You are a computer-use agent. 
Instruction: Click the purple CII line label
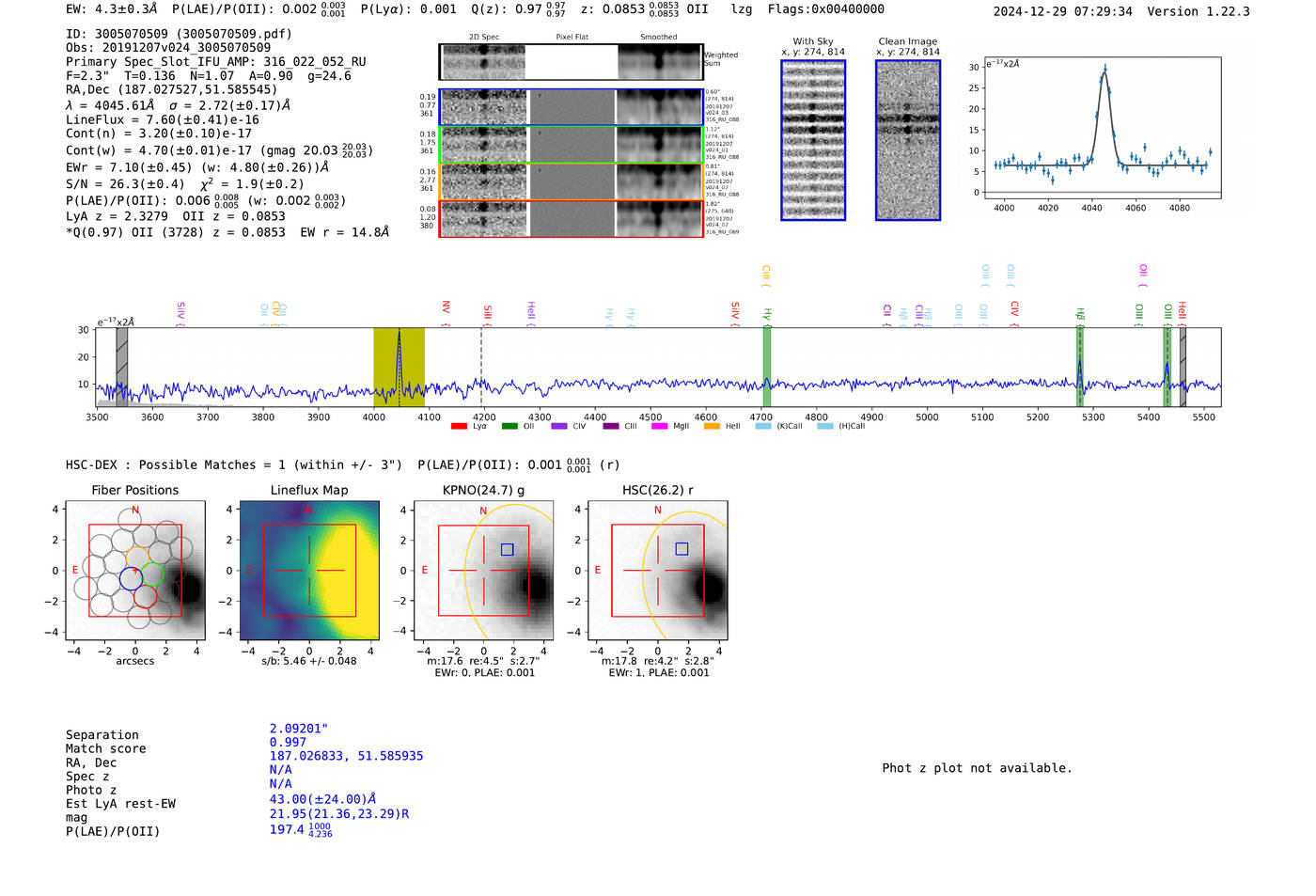click(x=886, y=314)
